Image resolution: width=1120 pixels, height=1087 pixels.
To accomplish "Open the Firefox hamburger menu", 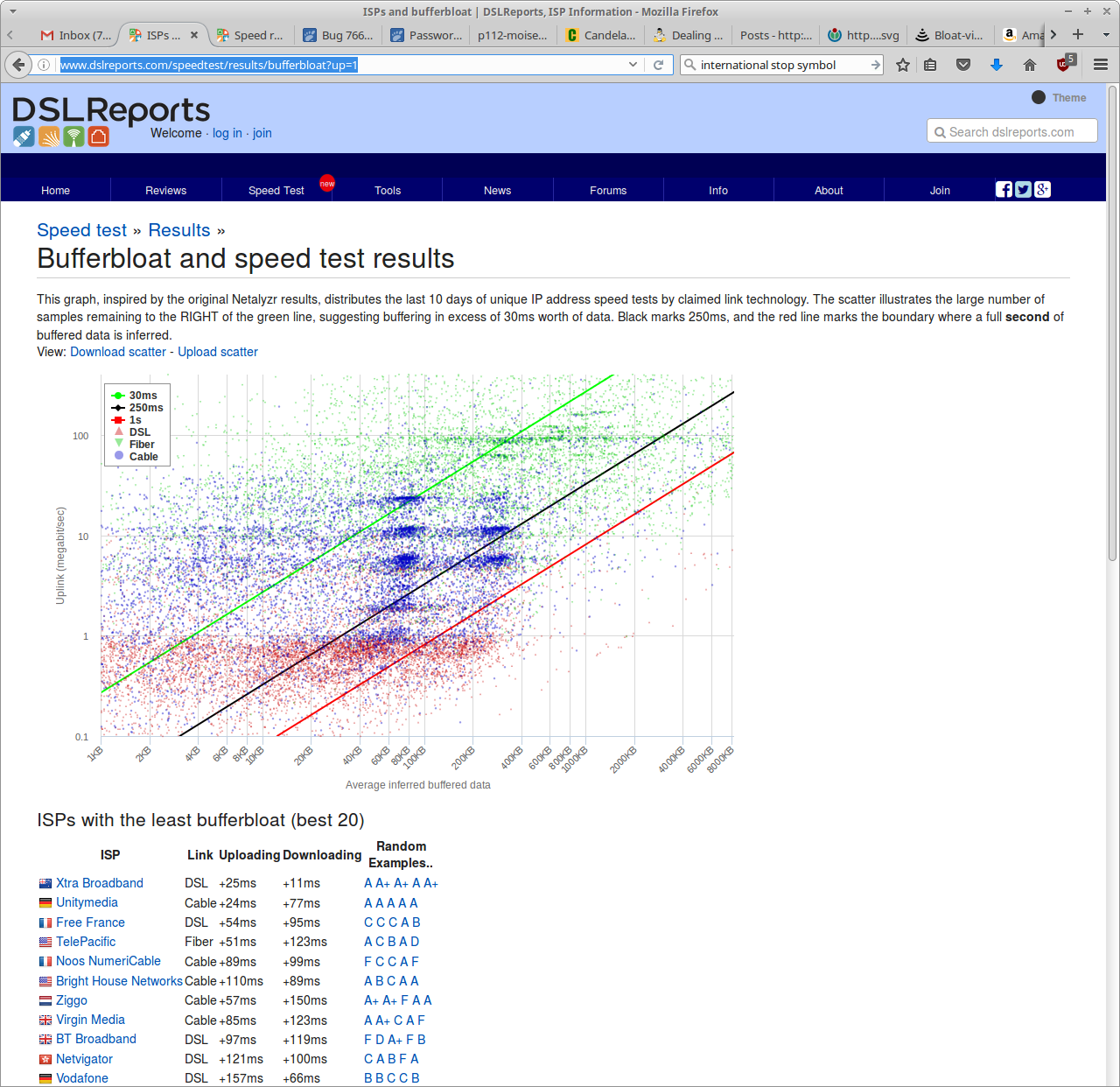I will tap(1101, 65).
